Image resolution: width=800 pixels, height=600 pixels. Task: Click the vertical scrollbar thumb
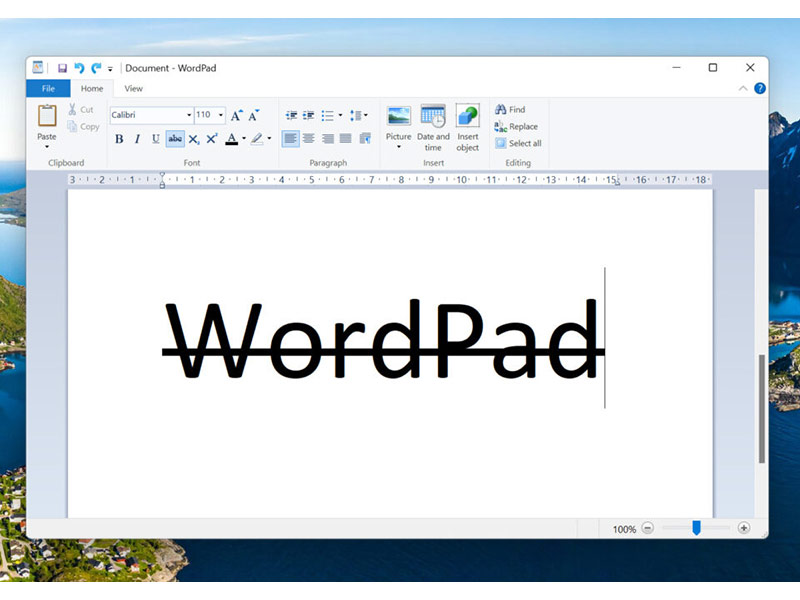point(762,409)
